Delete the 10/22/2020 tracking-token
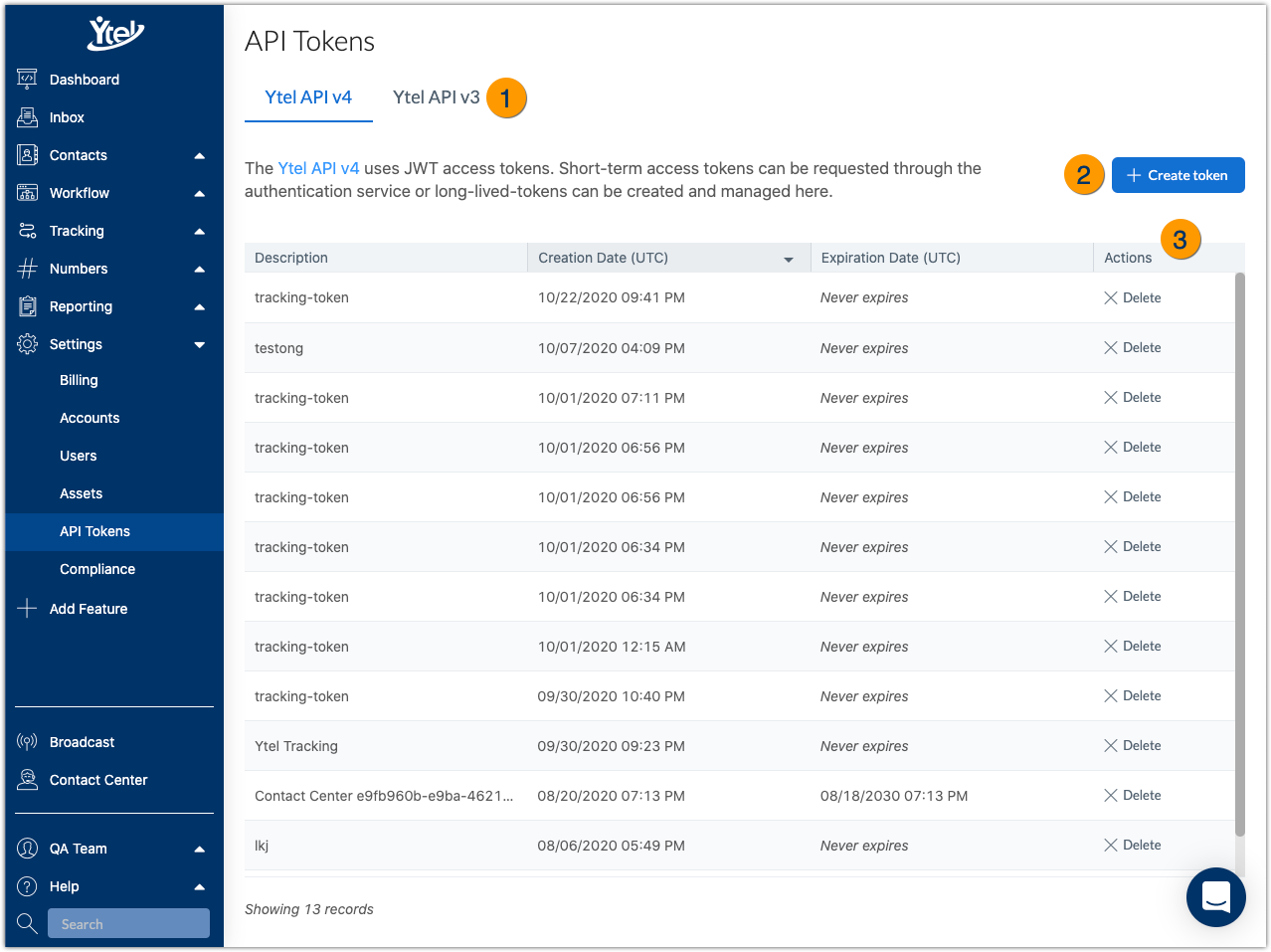This screenshot has height=952, width=1271. (1133, 298)
